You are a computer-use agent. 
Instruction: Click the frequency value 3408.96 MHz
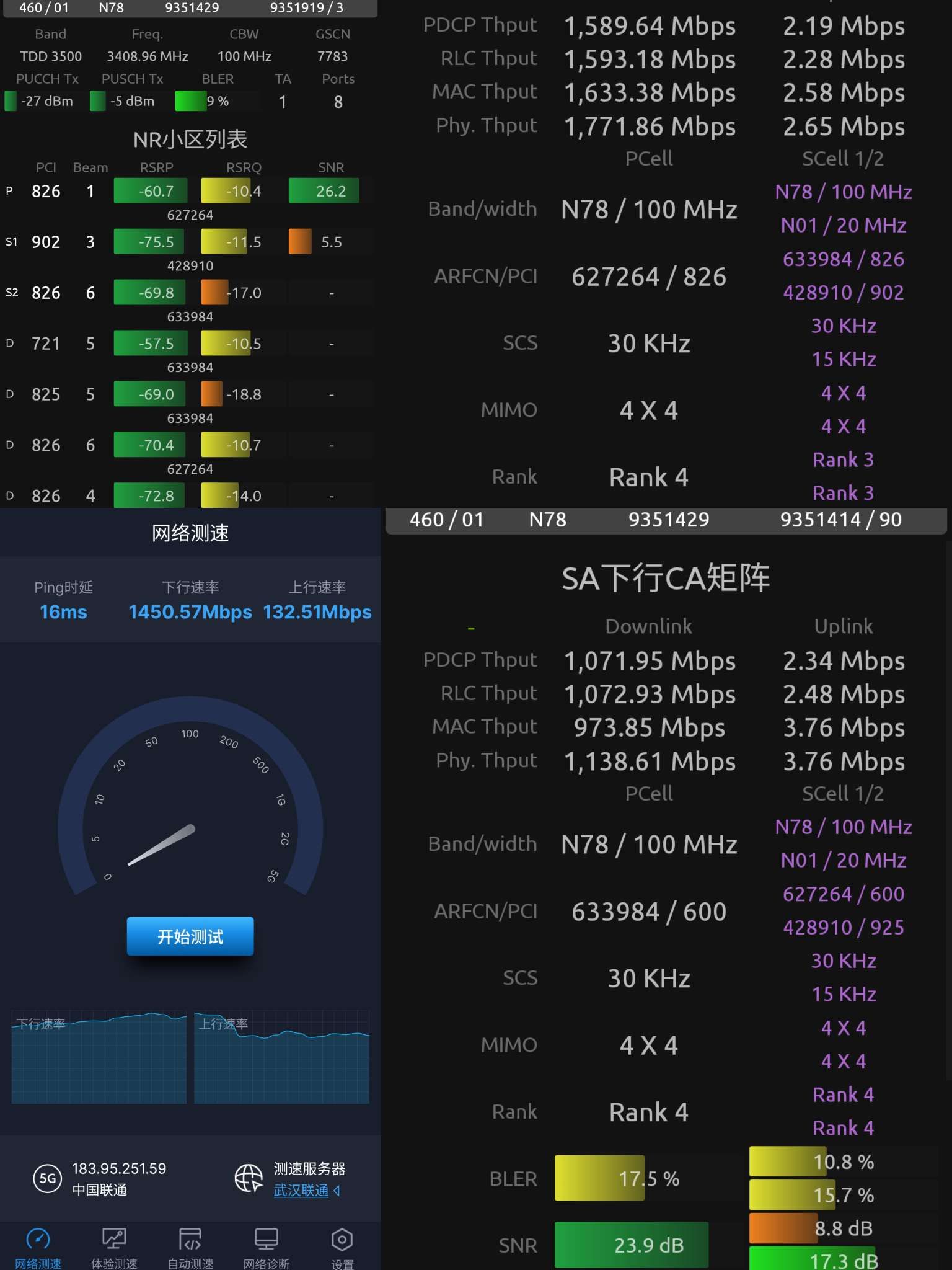[148, 56]
